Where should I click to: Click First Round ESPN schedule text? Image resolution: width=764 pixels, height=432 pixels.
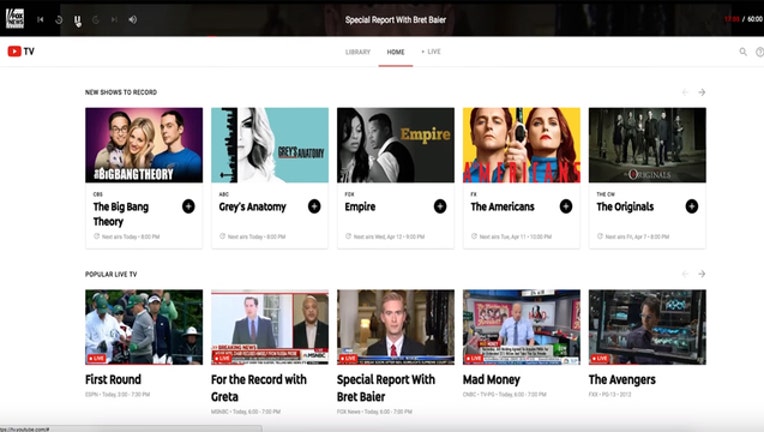(x=117, y=394)
